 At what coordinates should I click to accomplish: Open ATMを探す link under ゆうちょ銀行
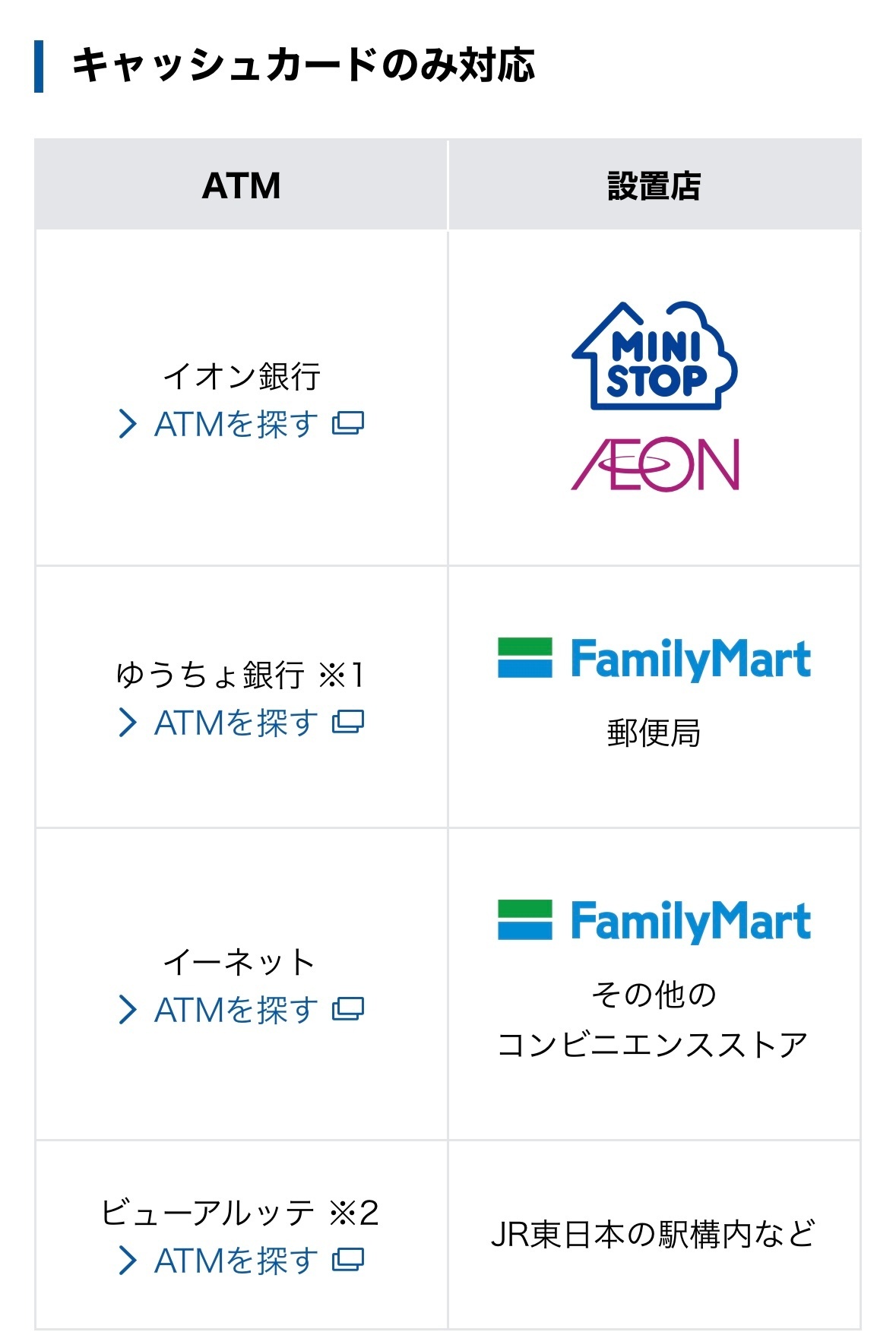point(236,723)
